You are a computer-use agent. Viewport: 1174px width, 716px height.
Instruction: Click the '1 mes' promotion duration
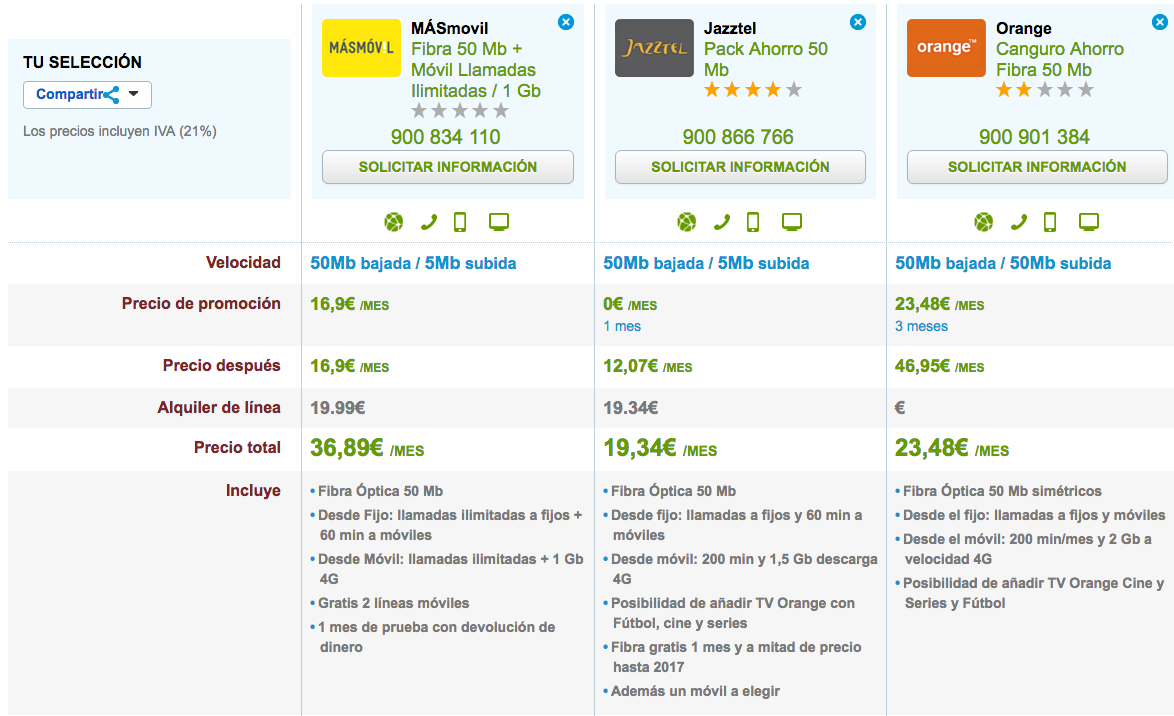622,327
